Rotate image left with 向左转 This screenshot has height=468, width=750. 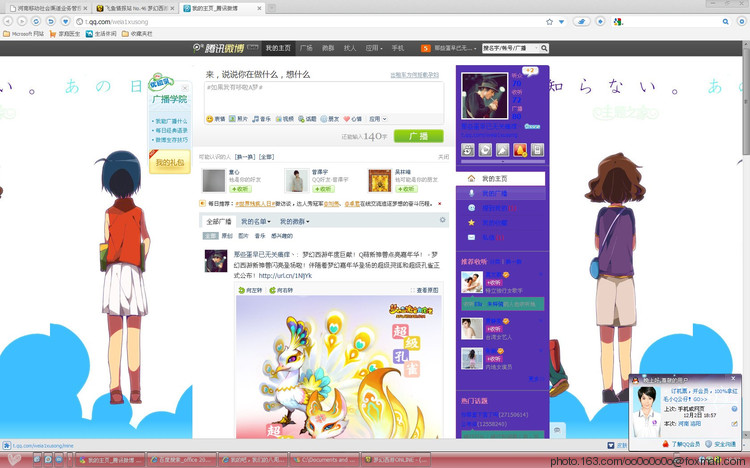(251, 290)
